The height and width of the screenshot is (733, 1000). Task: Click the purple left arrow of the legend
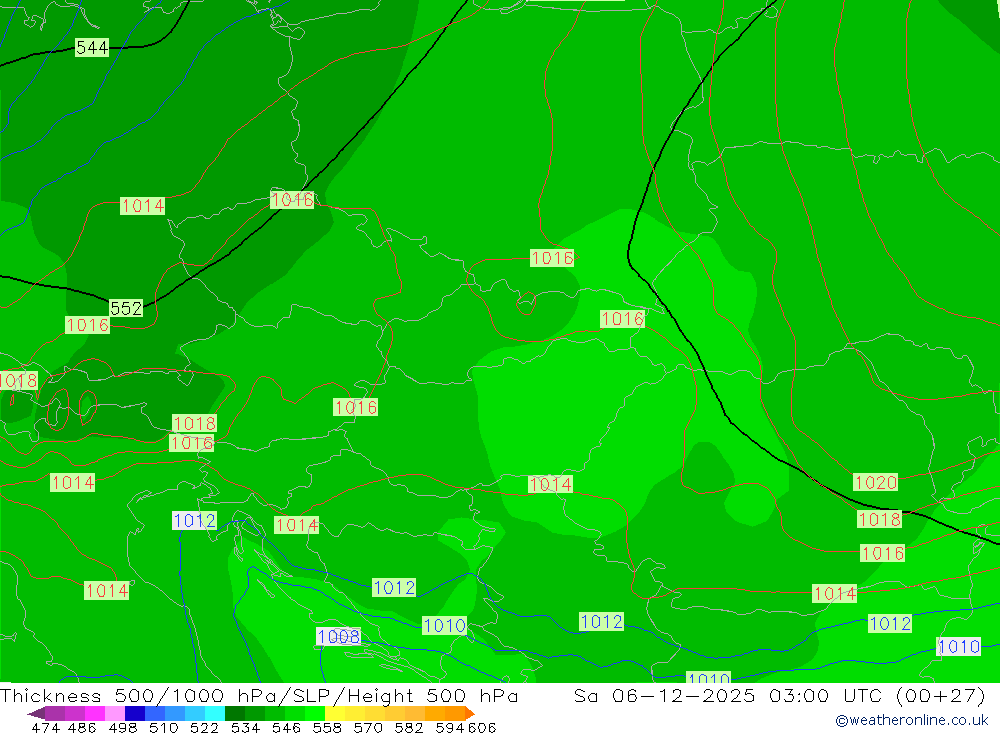[36, 713]
